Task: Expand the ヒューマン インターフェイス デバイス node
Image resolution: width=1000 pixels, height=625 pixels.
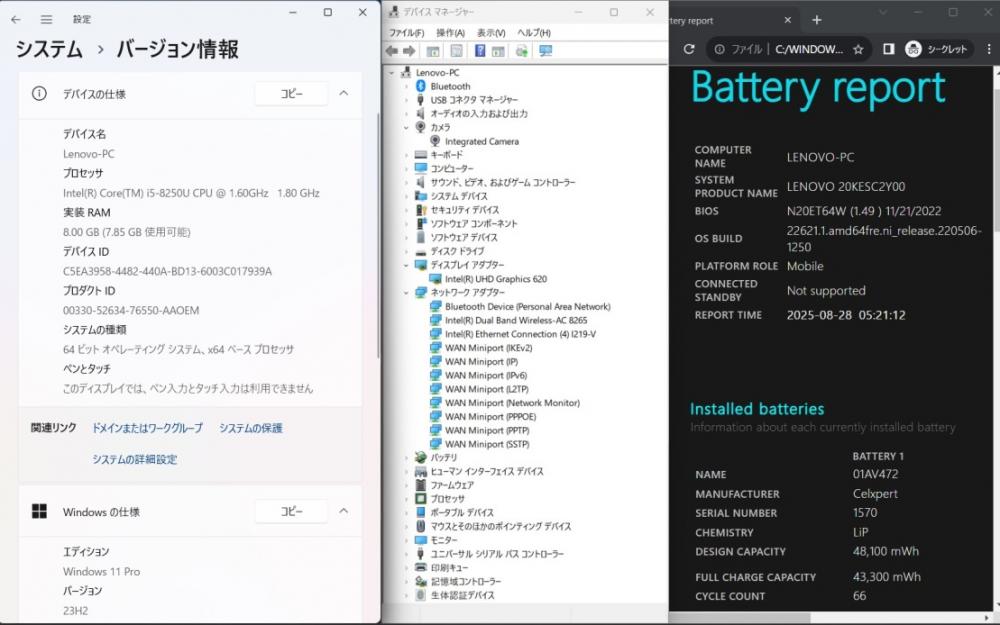Action: (x=406, y=471)
